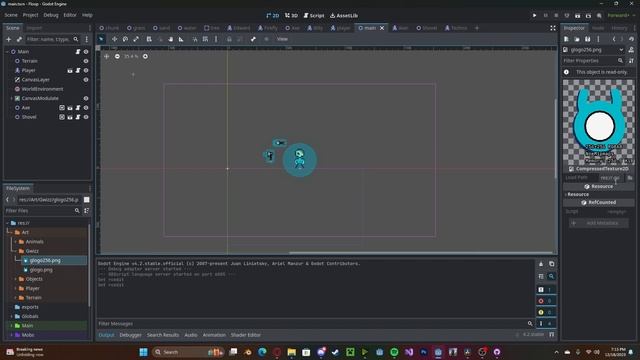Activate the Move Mode tool
Image resolution: width=640 pixels, height=360 pixels.
(x=115, y=39)
